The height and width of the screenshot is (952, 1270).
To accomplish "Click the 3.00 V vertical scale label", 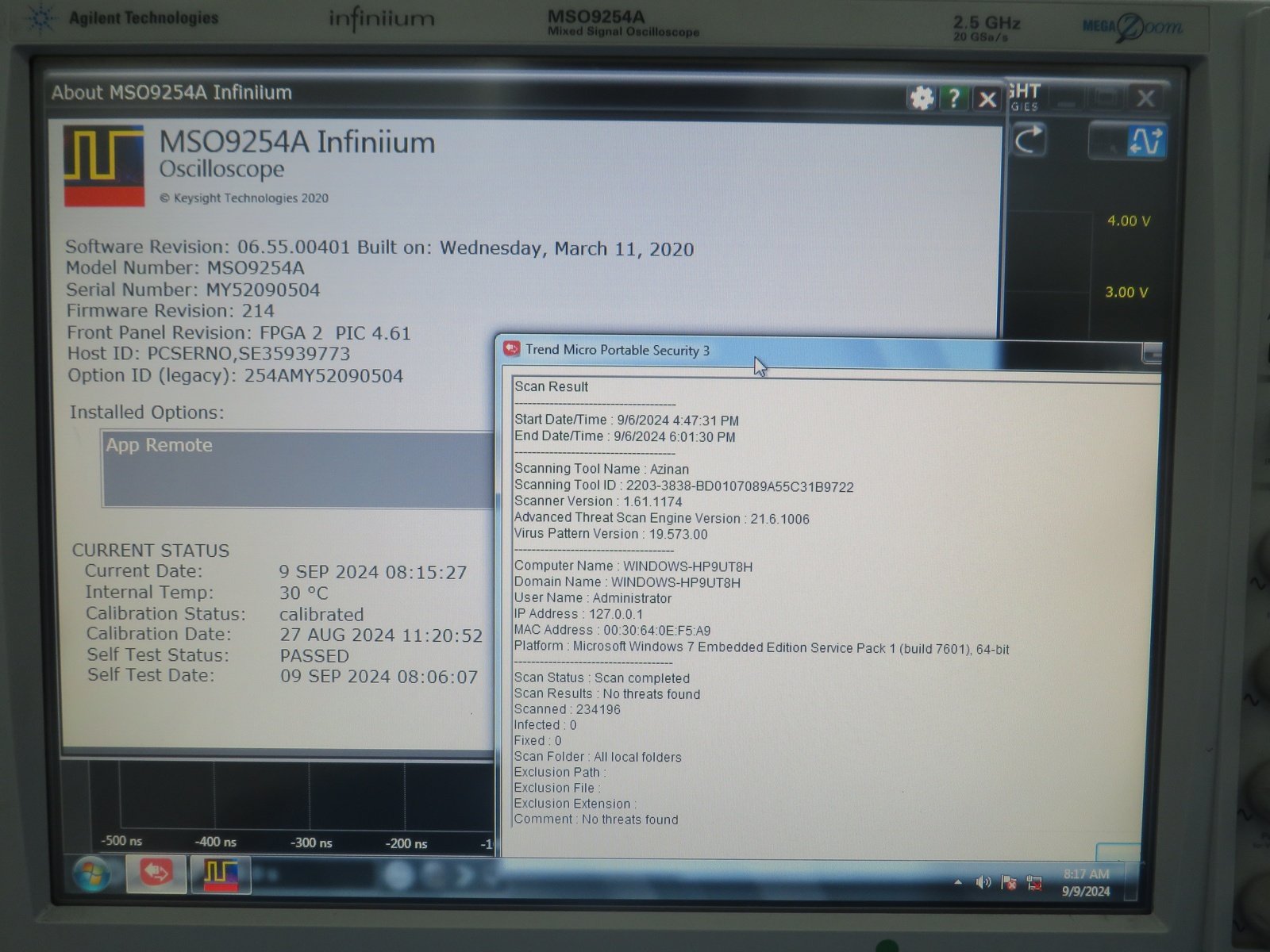I will pyautogui.click(x=1126, y=292).
